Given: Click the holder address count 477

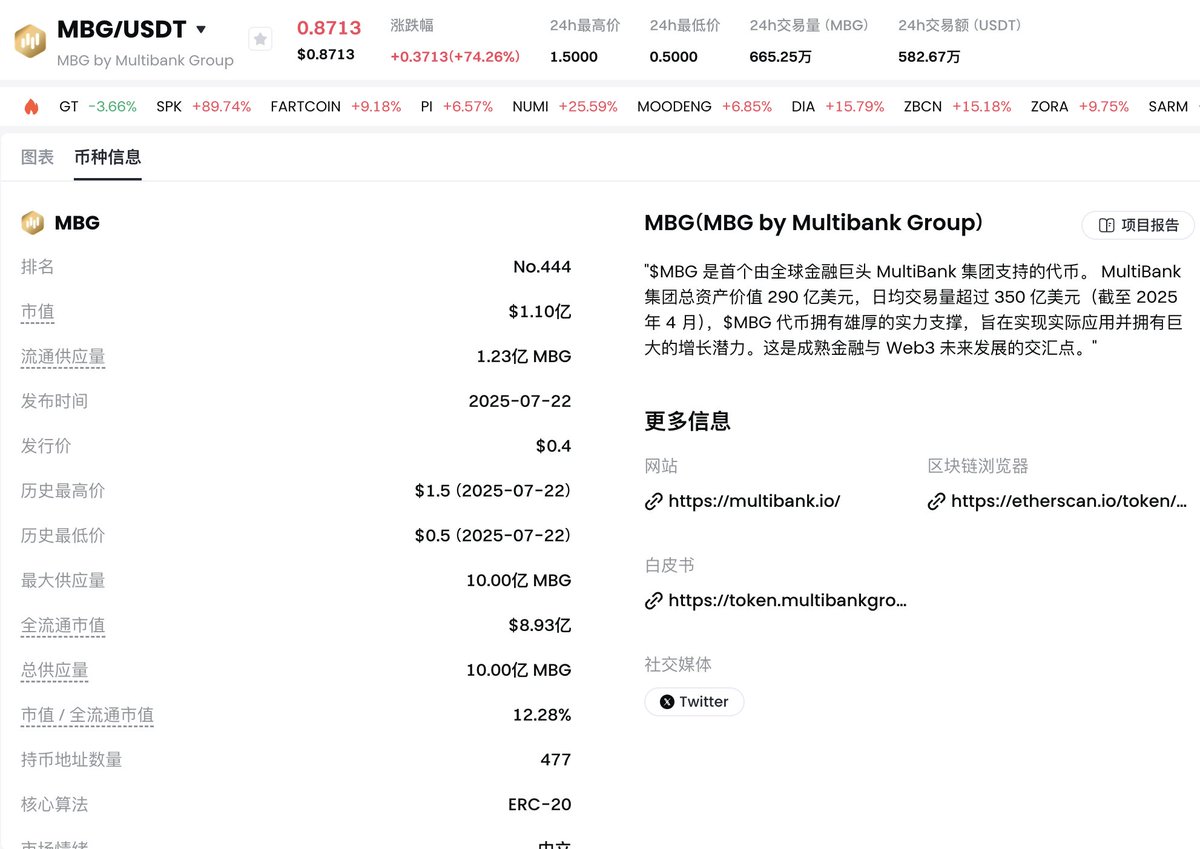Looking at the screenshot, I should point(556,760).
